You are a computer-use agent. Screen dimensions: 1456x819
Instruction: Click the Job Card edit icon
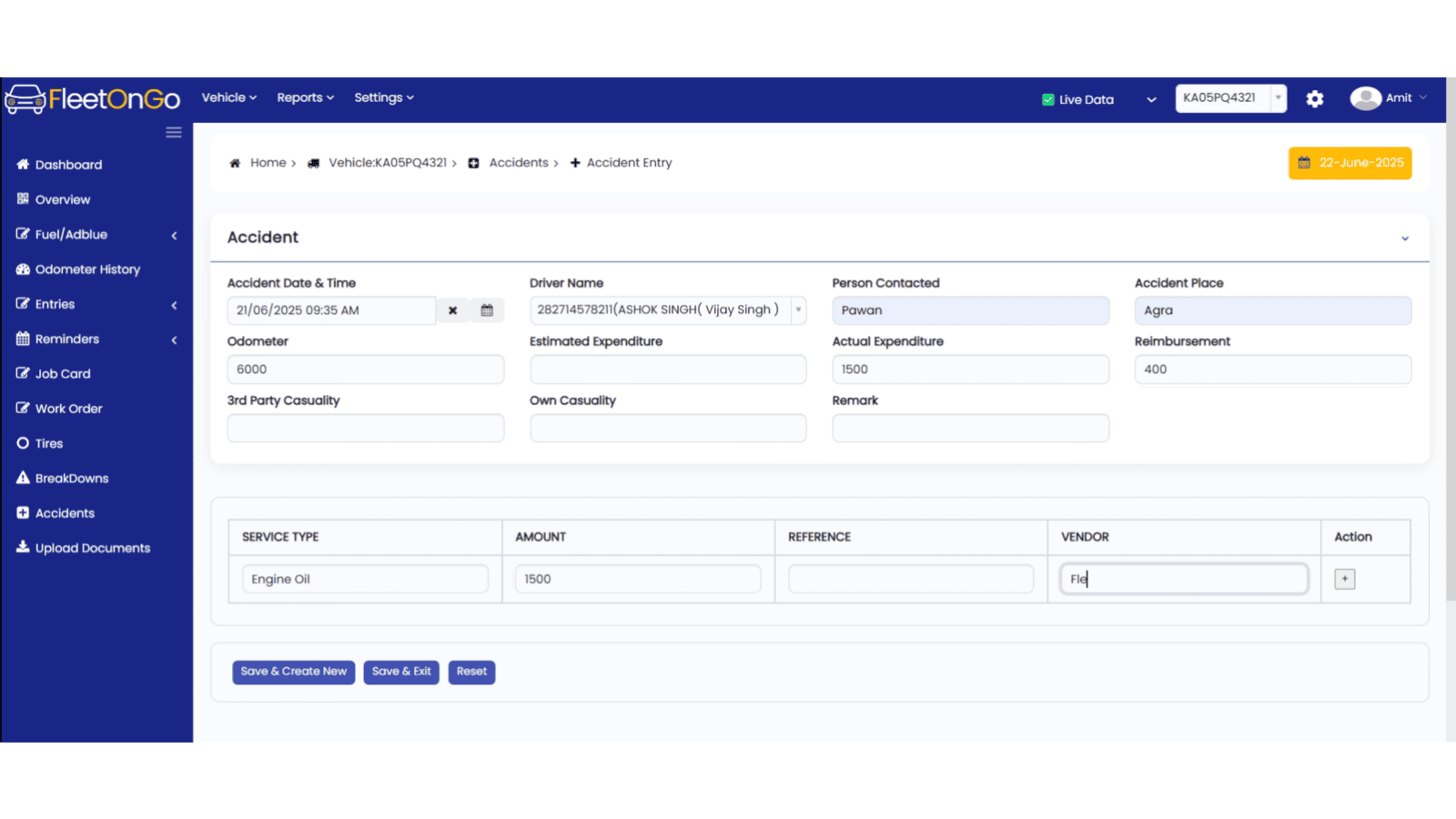point(23,373)
